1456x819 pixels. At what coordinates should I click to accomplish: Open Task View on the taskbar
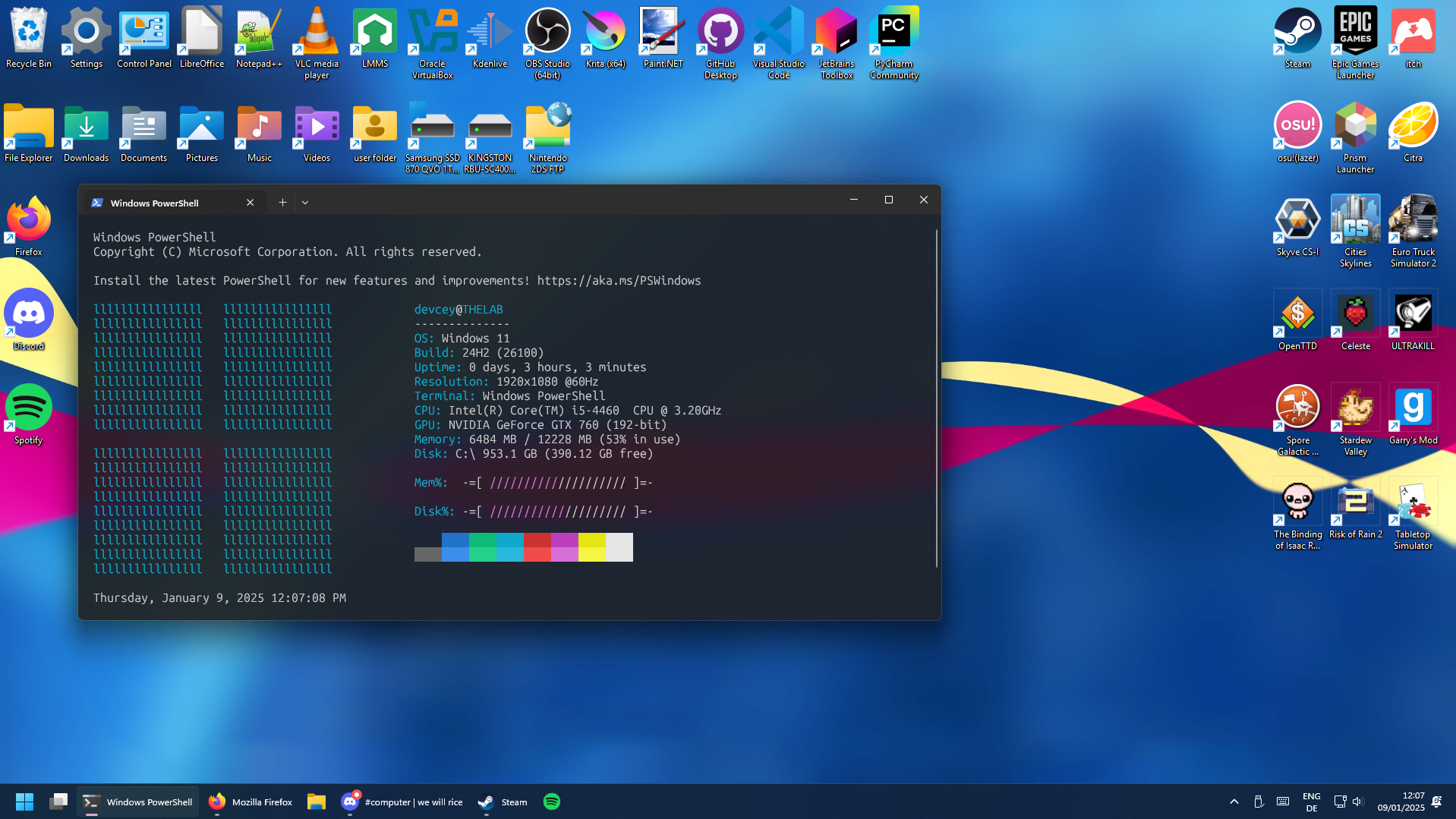point(58,802)
